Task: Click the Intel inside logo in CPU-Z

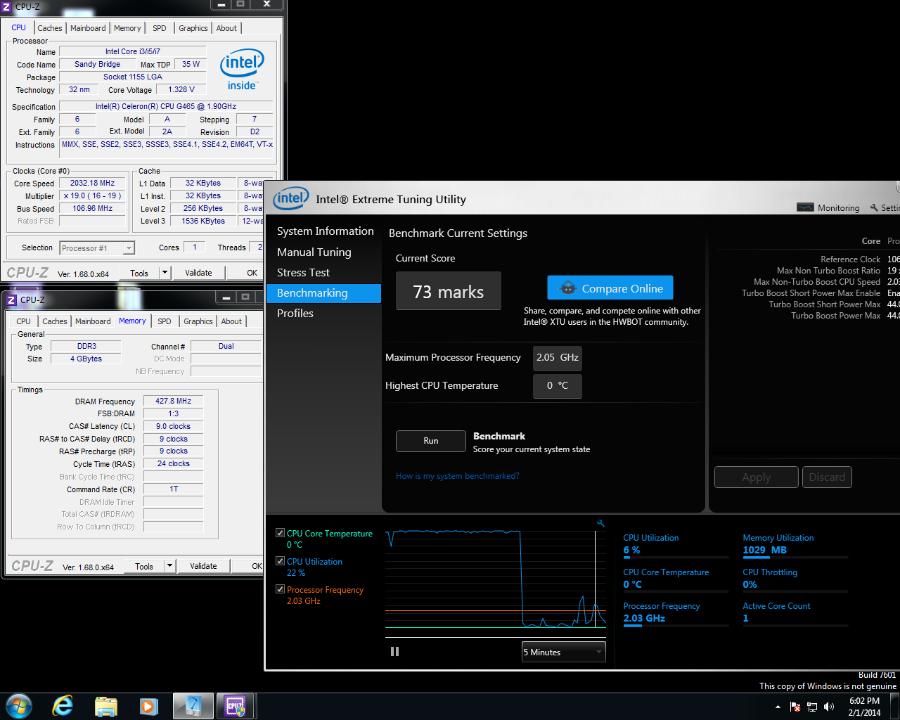Action: point(242,69)
